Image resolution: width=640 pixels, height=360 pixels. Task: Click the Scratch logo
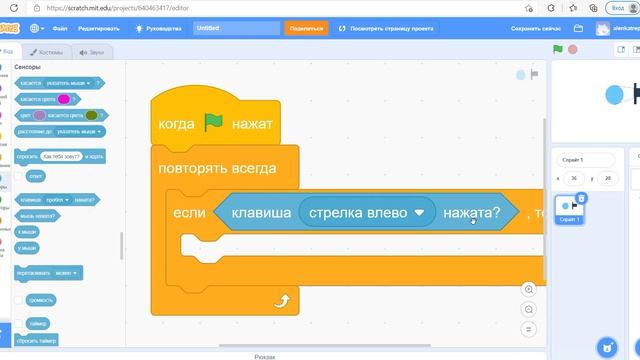point(9,29)
